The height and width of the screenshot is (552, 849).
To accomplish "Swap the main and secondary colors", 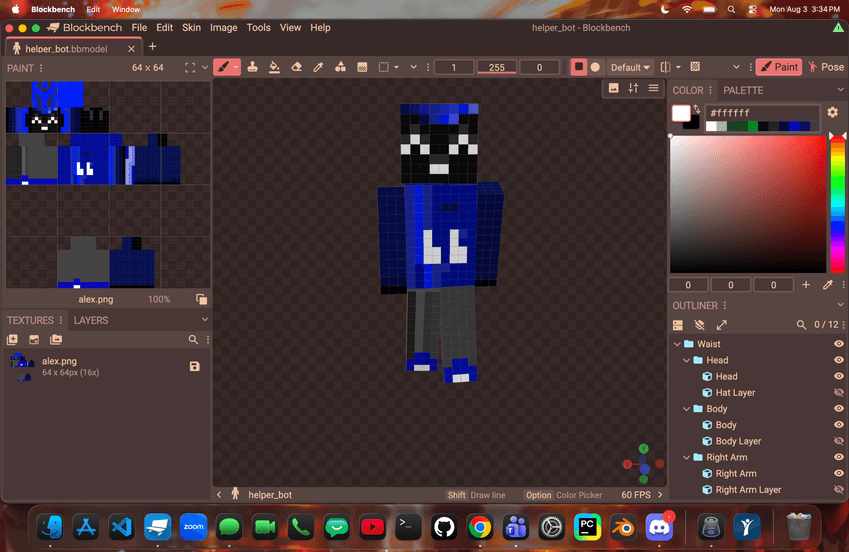I will point(697,109).
